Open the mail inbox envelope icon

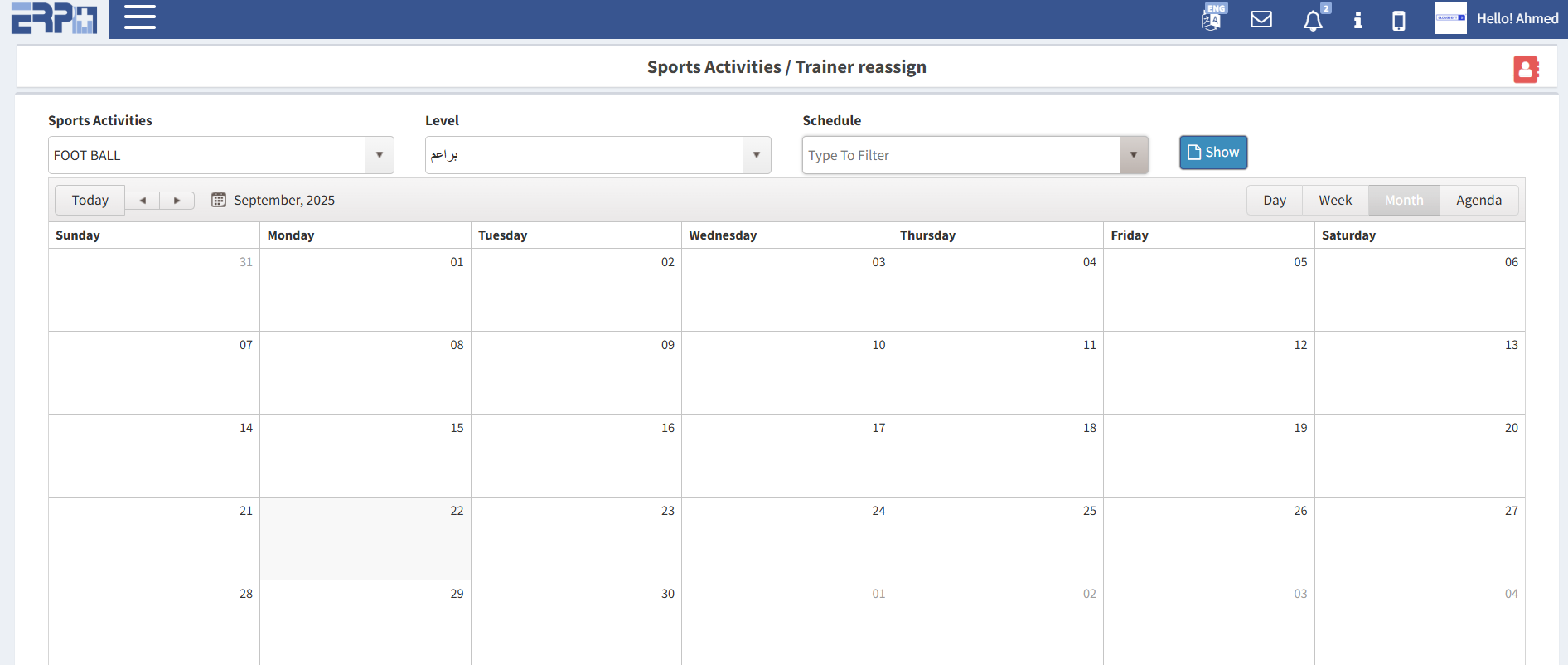(1261, 19)
